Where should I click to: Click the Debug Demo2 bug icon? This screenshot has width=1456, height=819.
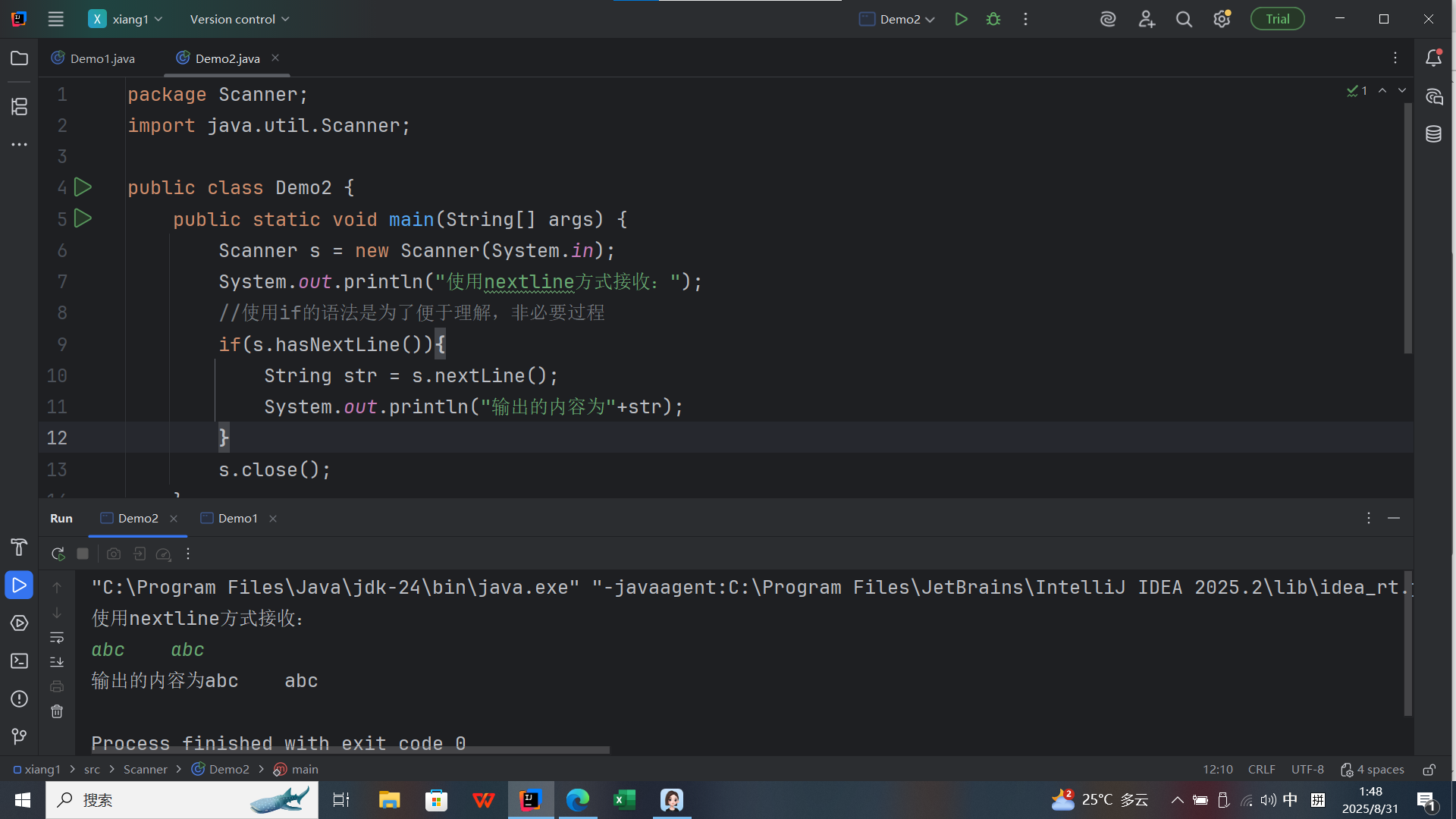click(993, 19)
